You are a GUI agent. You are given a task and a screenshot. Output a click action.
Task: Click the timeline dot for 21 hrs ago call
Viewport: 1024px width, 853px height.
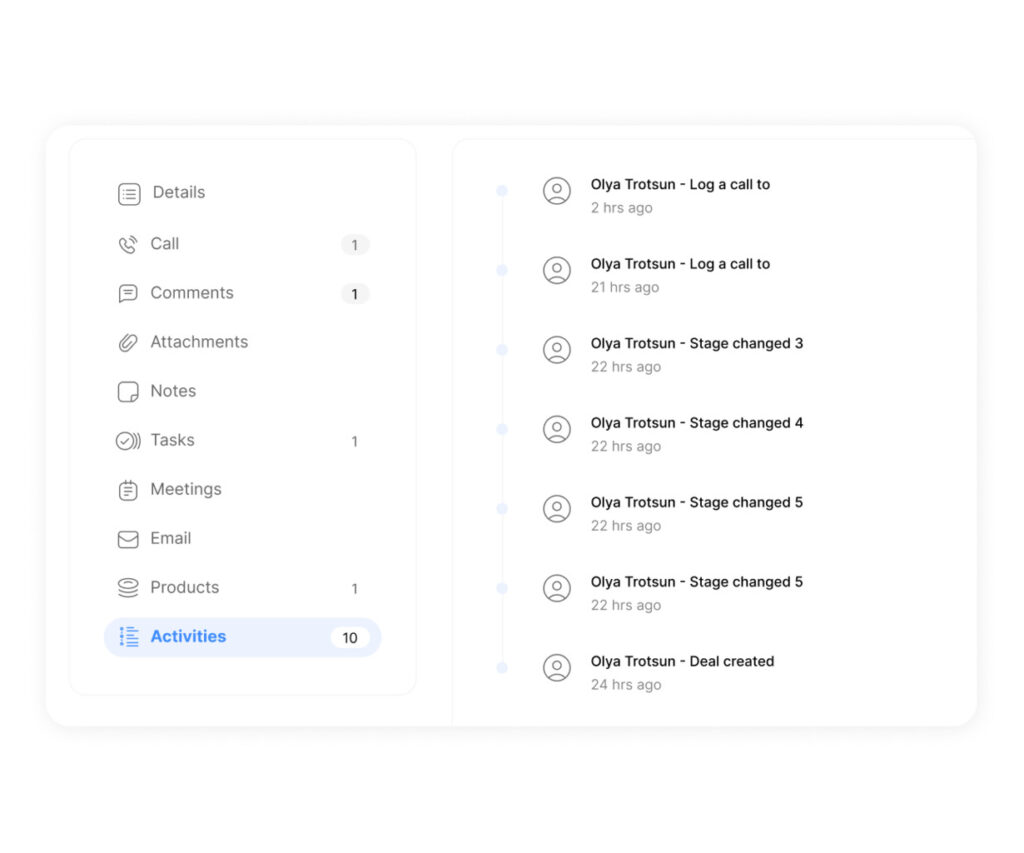coord(502,270)
